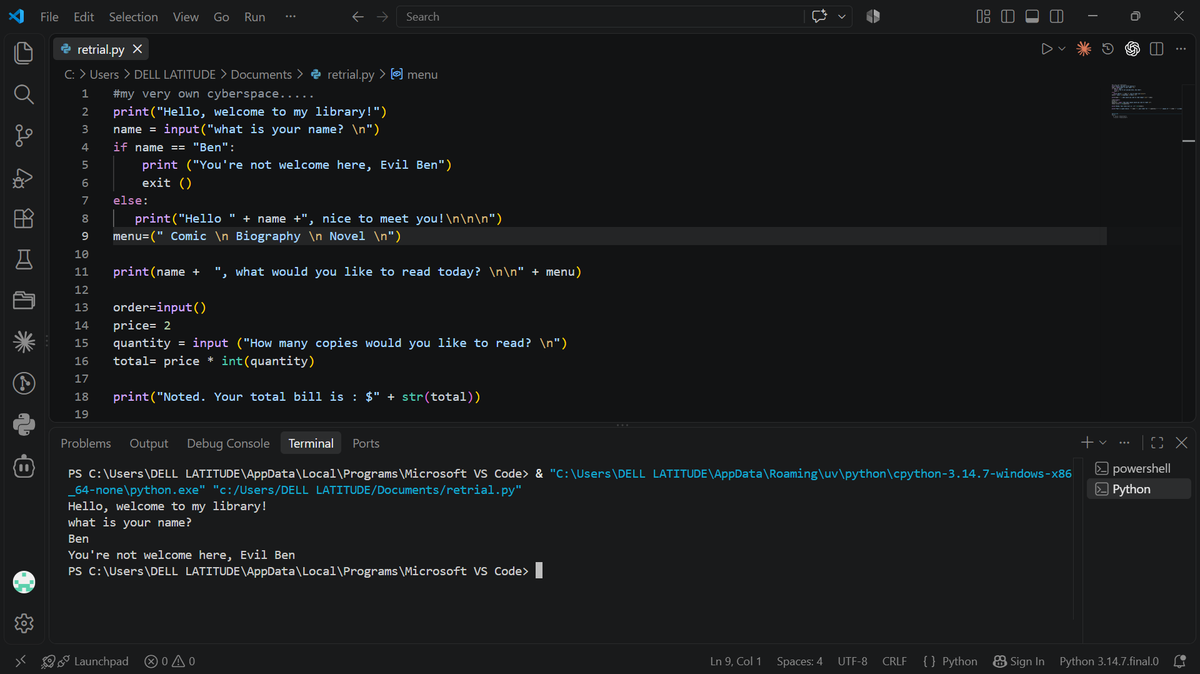The width and height of the screenshot is (1200, 674).
Task: Select the retrial.py editor tab
Action: click(x=100, y=49)
